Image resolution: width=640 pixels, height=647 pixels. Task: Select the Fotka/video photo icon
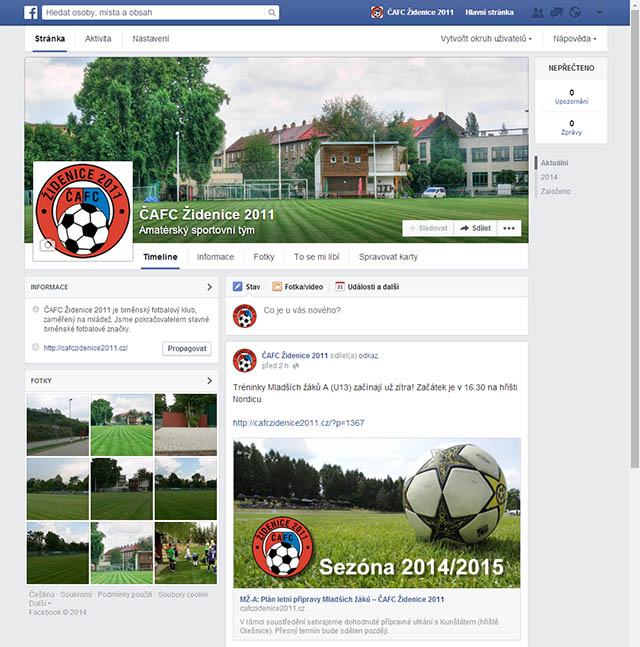(277, 286)
